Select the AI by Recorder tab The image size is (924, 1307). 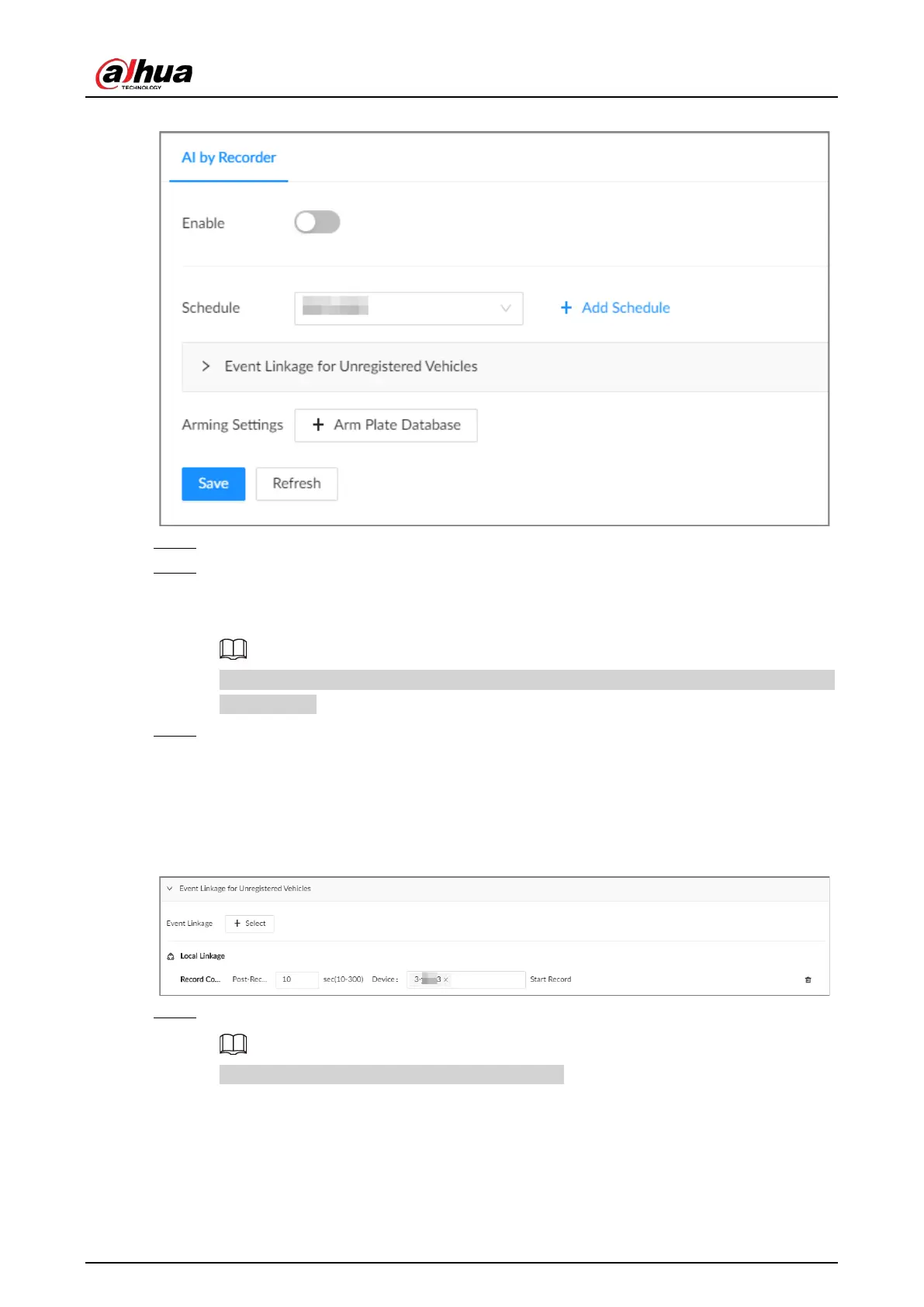click(229, 158)
